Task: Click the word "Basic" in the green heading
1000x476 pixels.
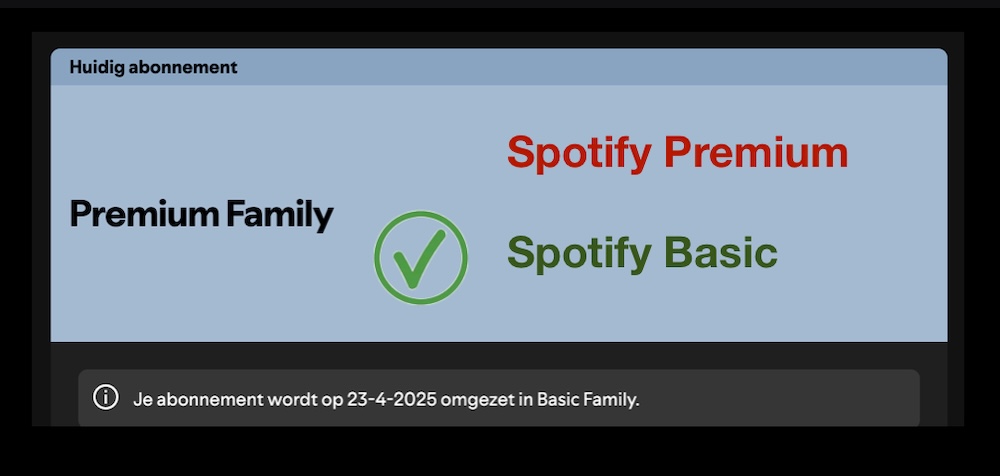Action: click(721, 253)
